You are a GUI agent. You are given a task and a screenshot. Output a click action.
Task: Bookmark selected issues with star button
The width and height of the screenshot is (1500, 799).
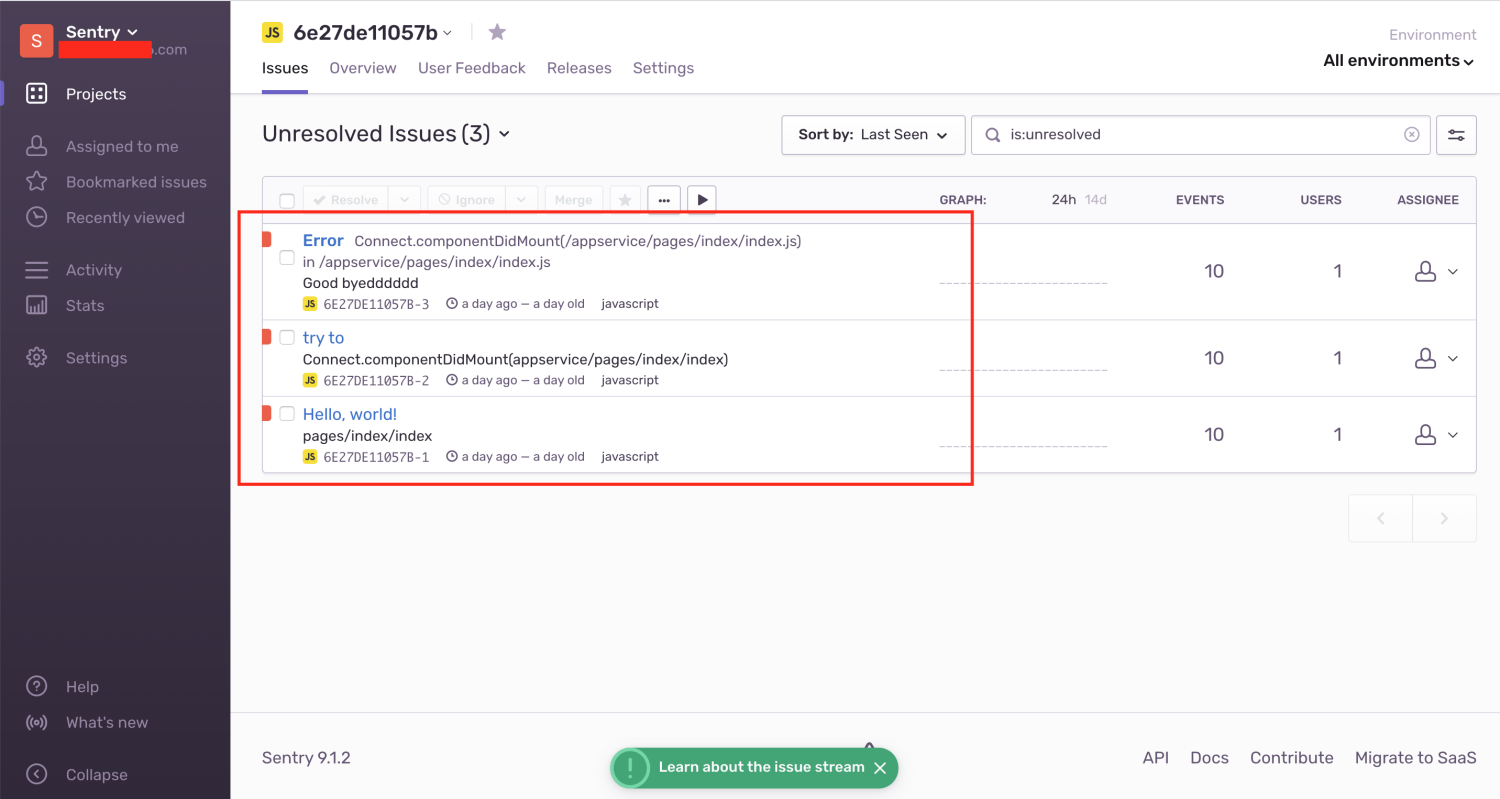pos(625,200)
